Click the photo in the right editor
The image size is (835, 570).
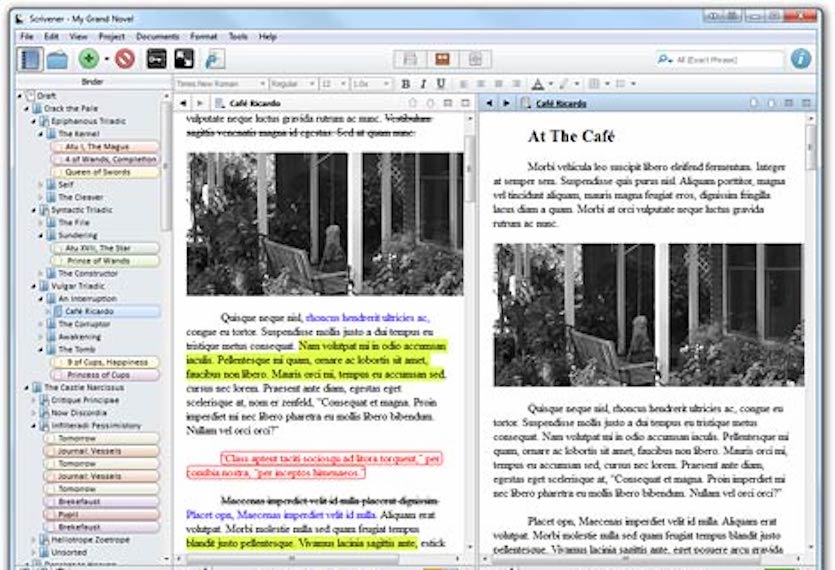click(649, 315)
